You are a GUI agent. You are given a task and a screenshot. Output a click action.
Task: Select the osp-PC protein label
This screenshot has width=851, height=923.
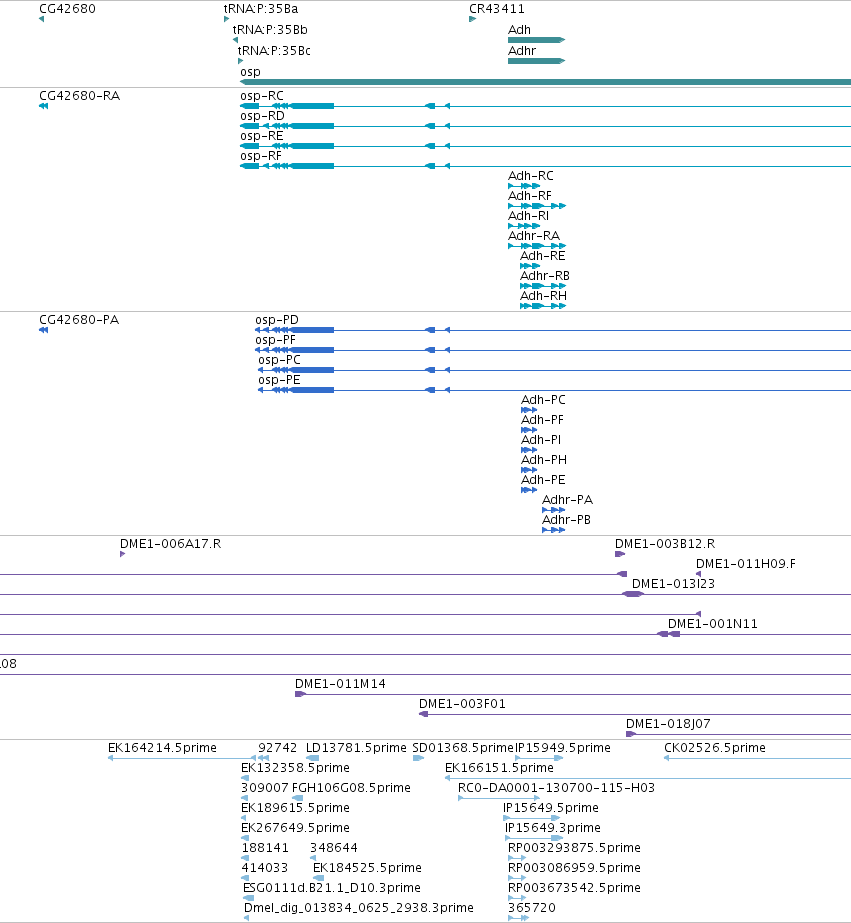coord(280,360)
